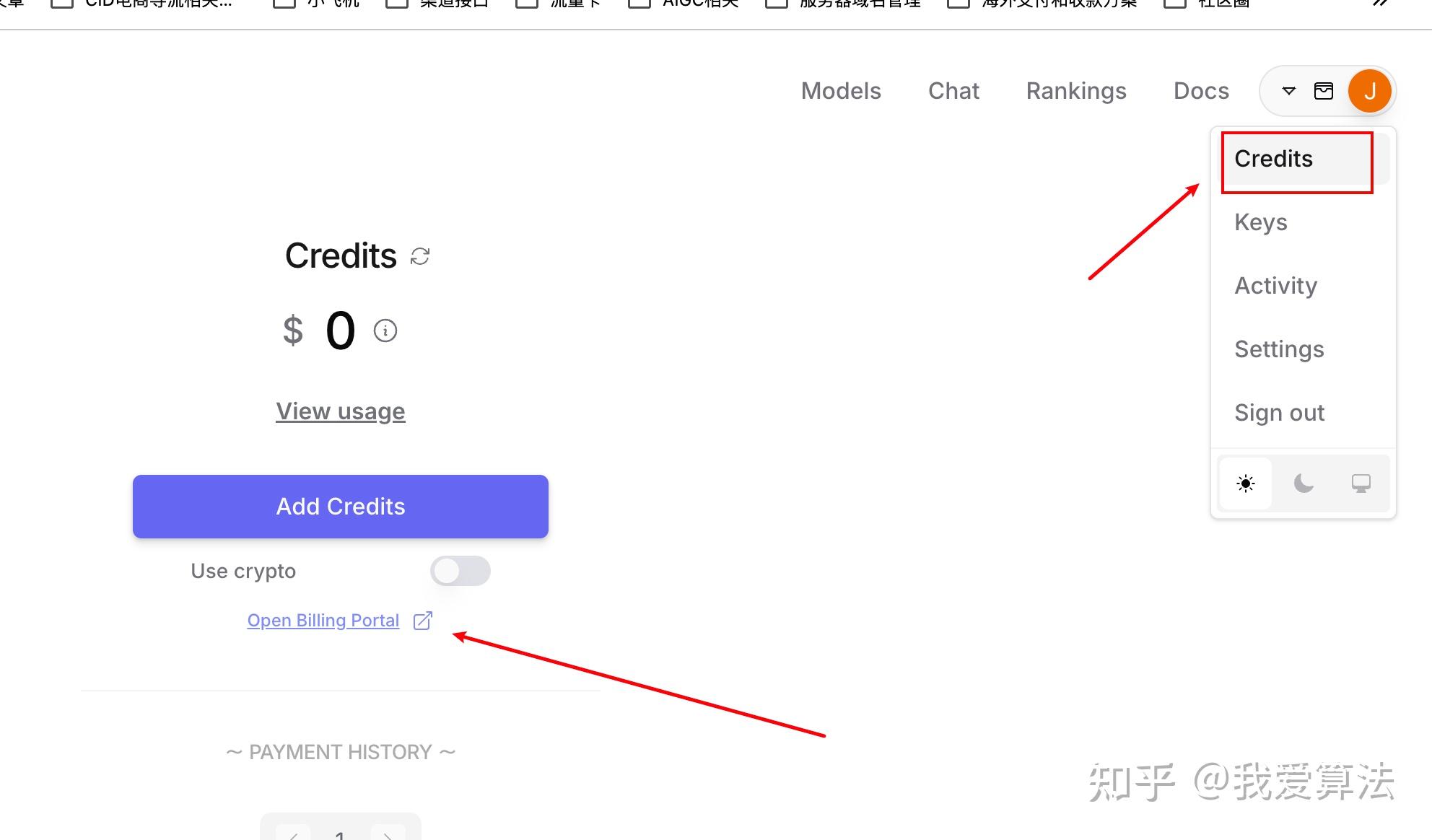Switch to light theme via the sun icon
Image resolution: width=1432 pixels, height=840 pixels.
(1245, 484)
